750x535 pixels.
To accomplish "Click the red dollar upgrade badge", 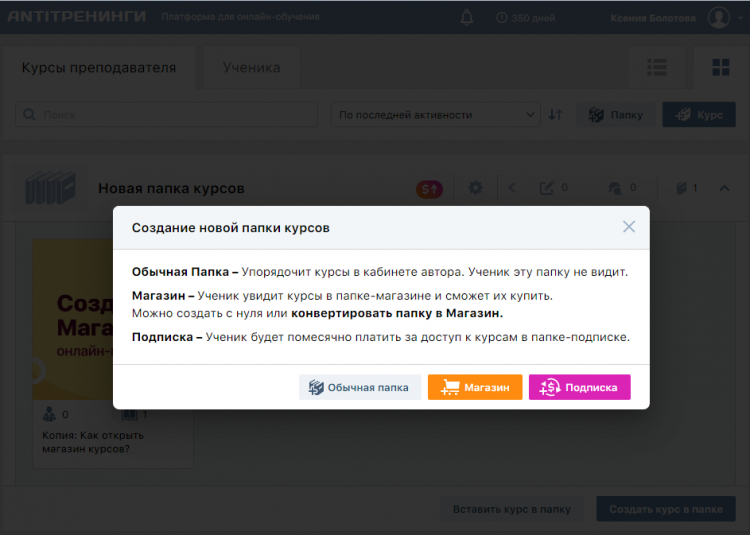I will click(429, 189).
